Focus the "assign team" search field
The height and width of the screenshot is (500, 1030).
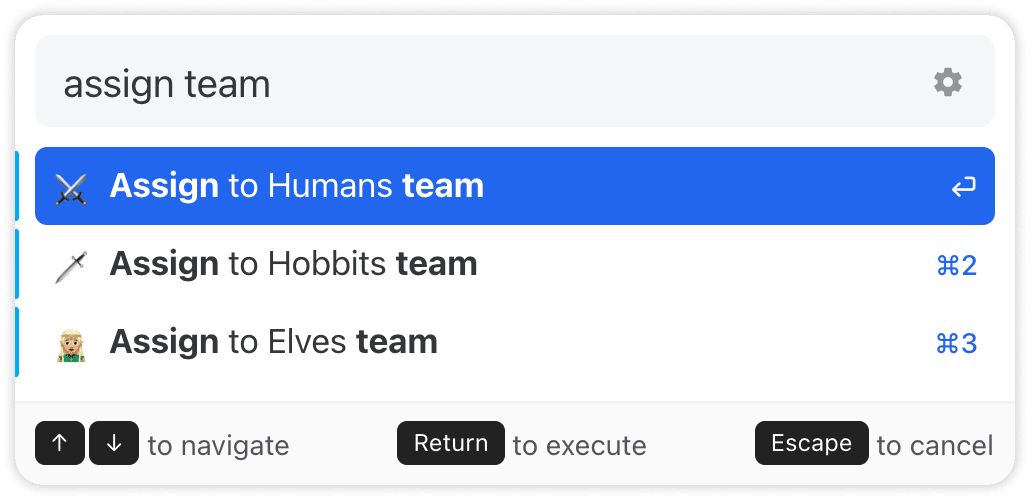pos(480,84)
